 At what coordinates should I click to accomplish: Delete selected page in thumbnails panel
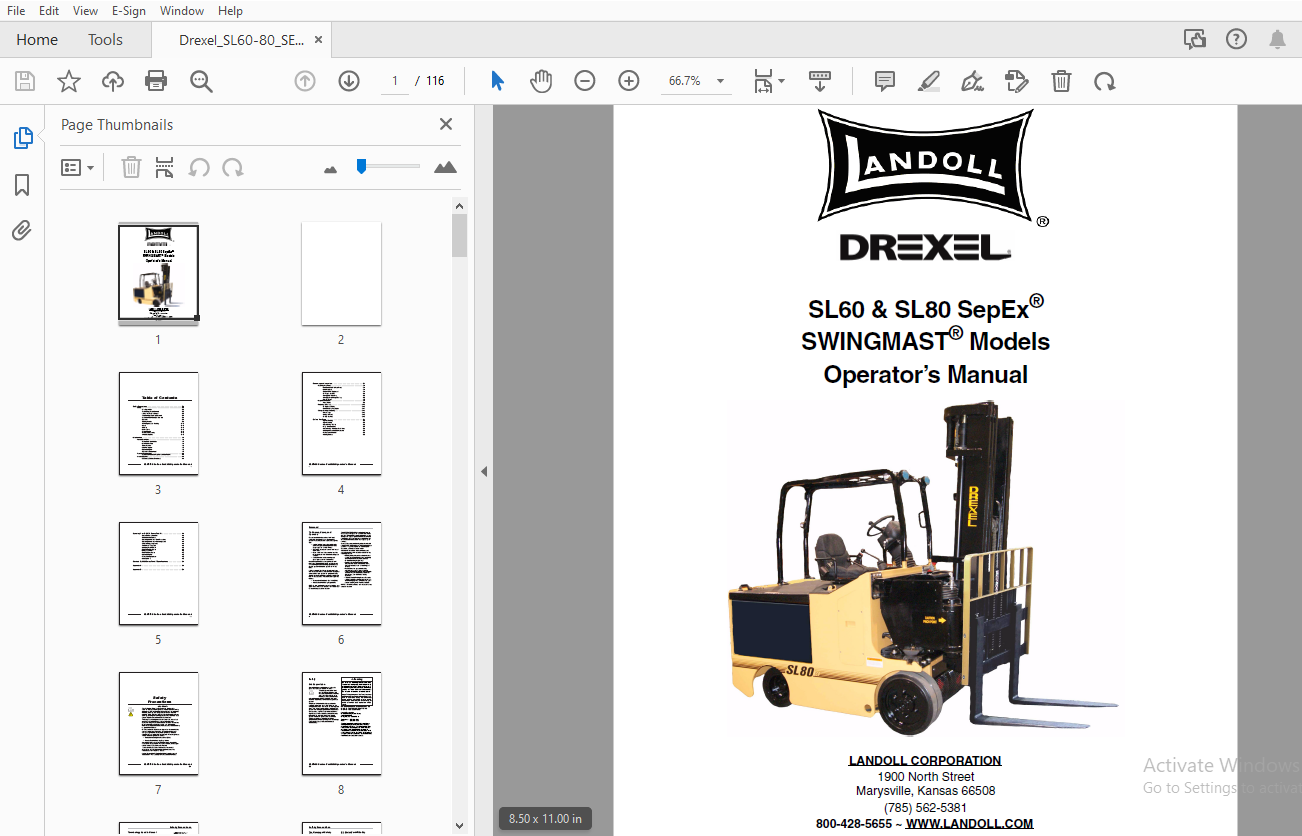coord(131,167)
